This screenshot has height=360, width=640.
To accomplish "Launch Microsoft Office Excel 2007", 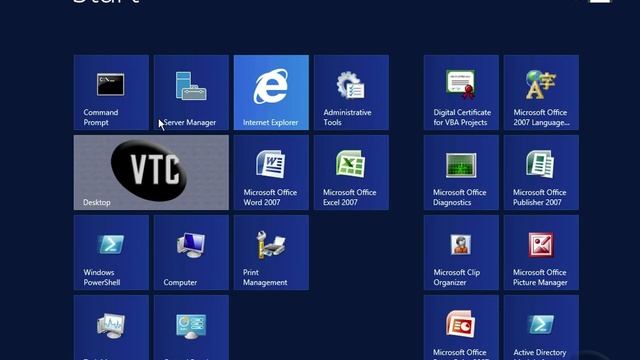I will (351, 172).
